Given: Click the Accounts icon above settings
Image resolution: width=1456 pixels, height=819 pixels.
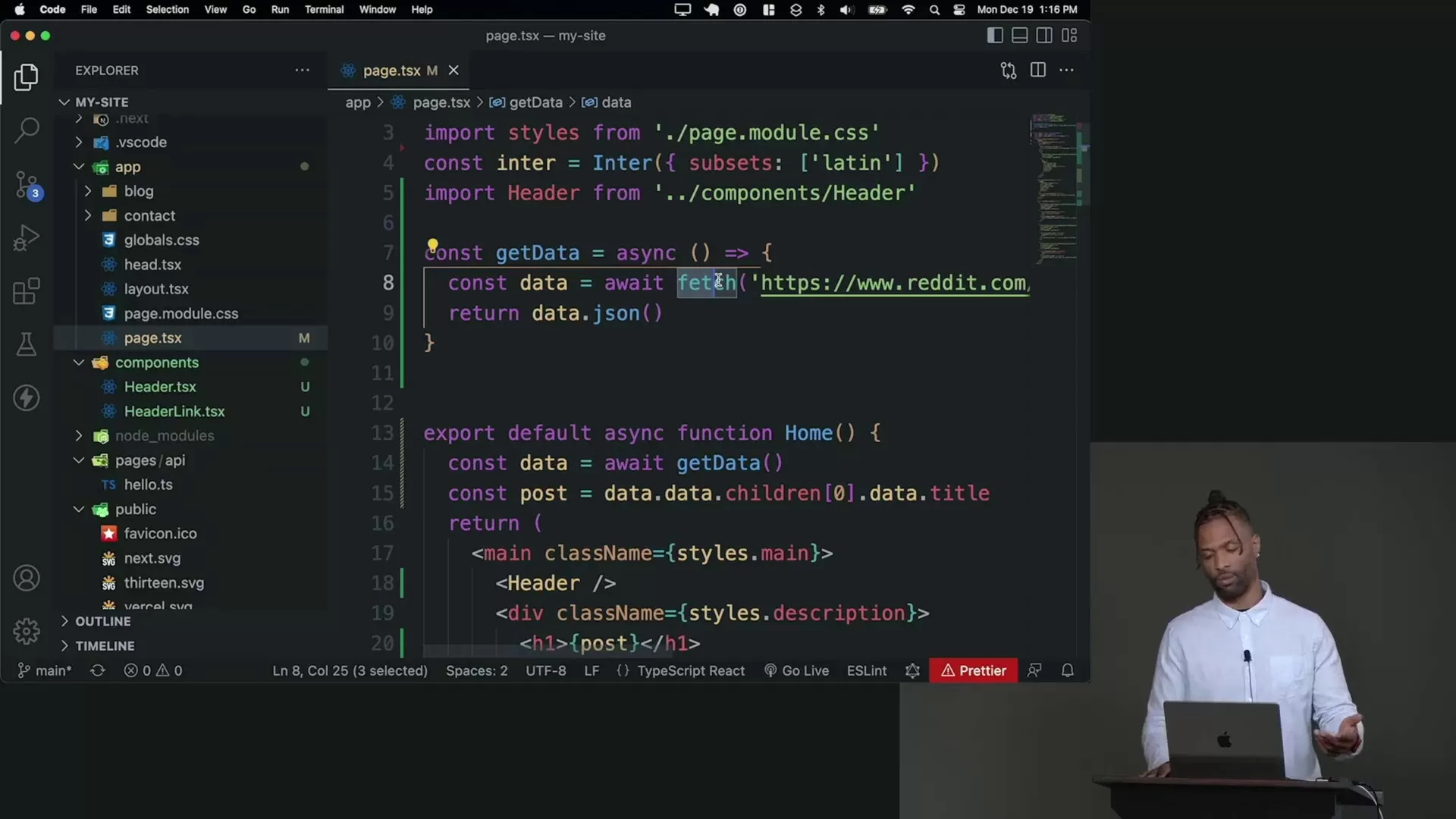Looking at the screenshot, I should tap(26, 578).
